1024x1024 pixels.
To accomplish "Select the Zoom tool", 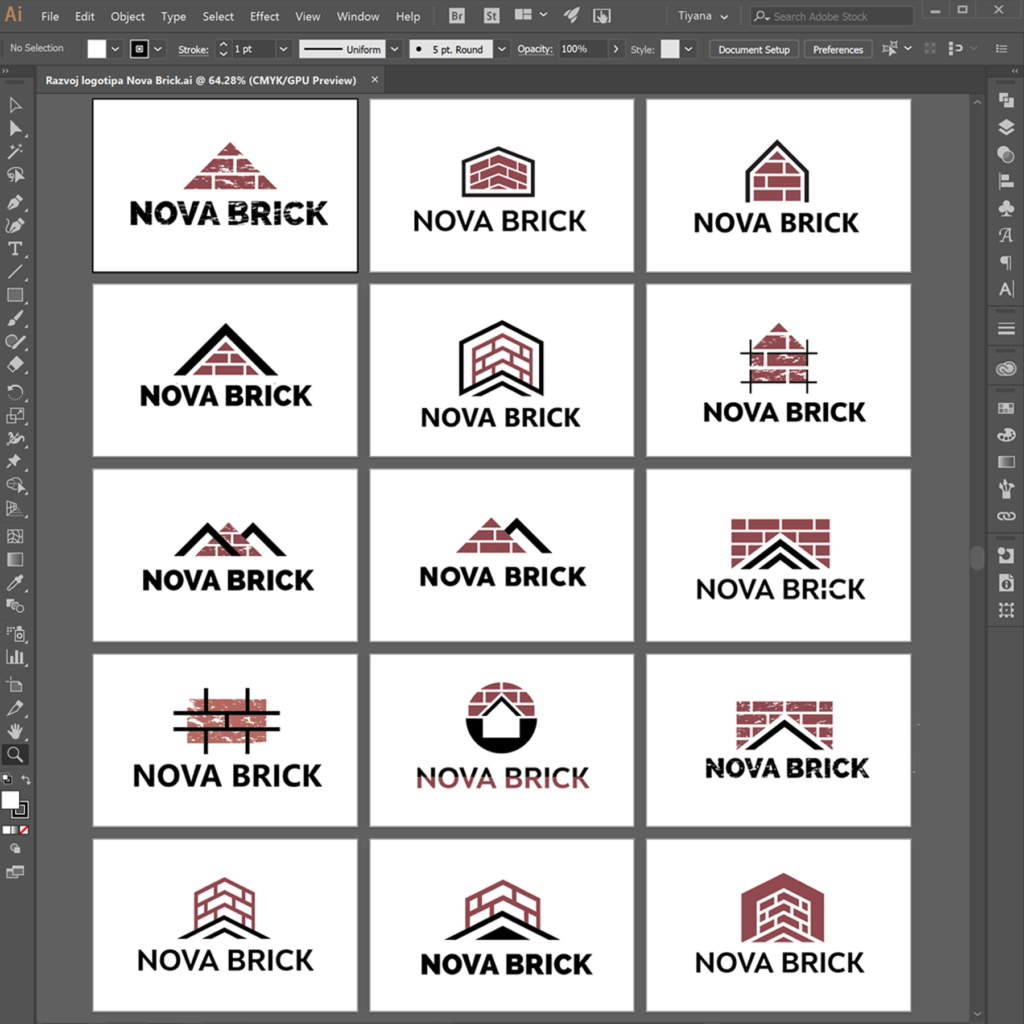I will pos(14,753).
